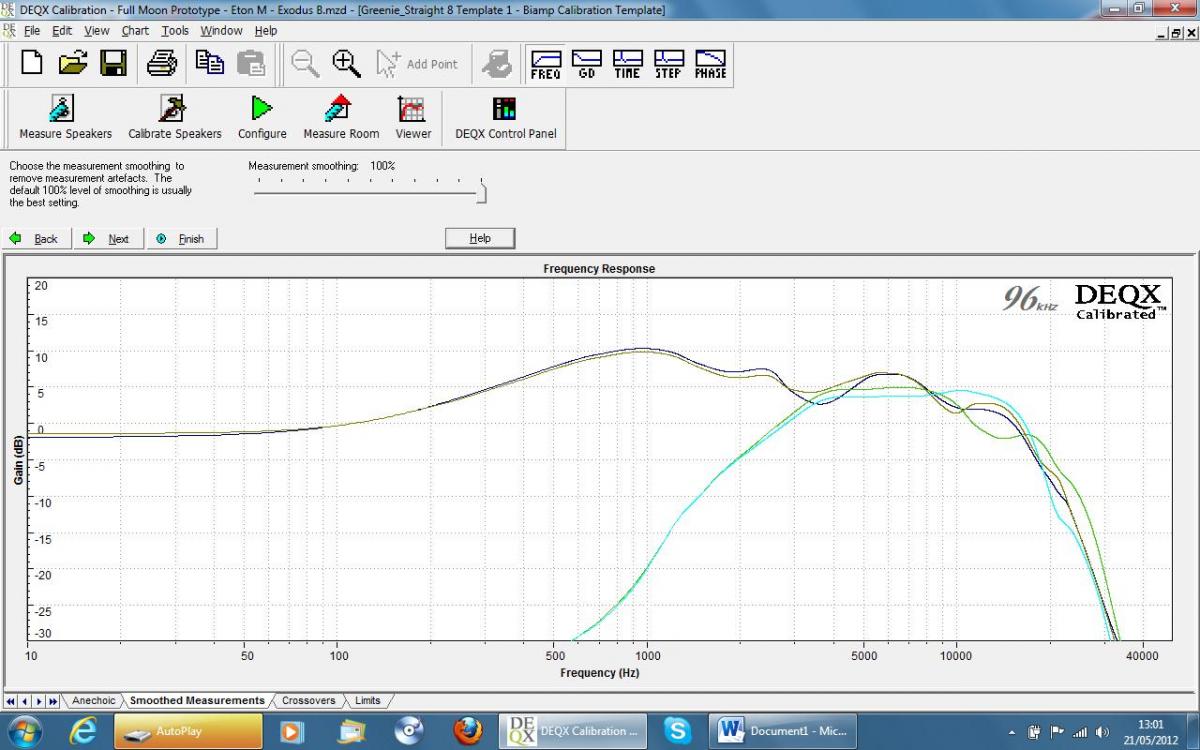Screen dimensions: 1200x750
Task: Launch Firefox from the taskbar
Action: click(468, 731)
